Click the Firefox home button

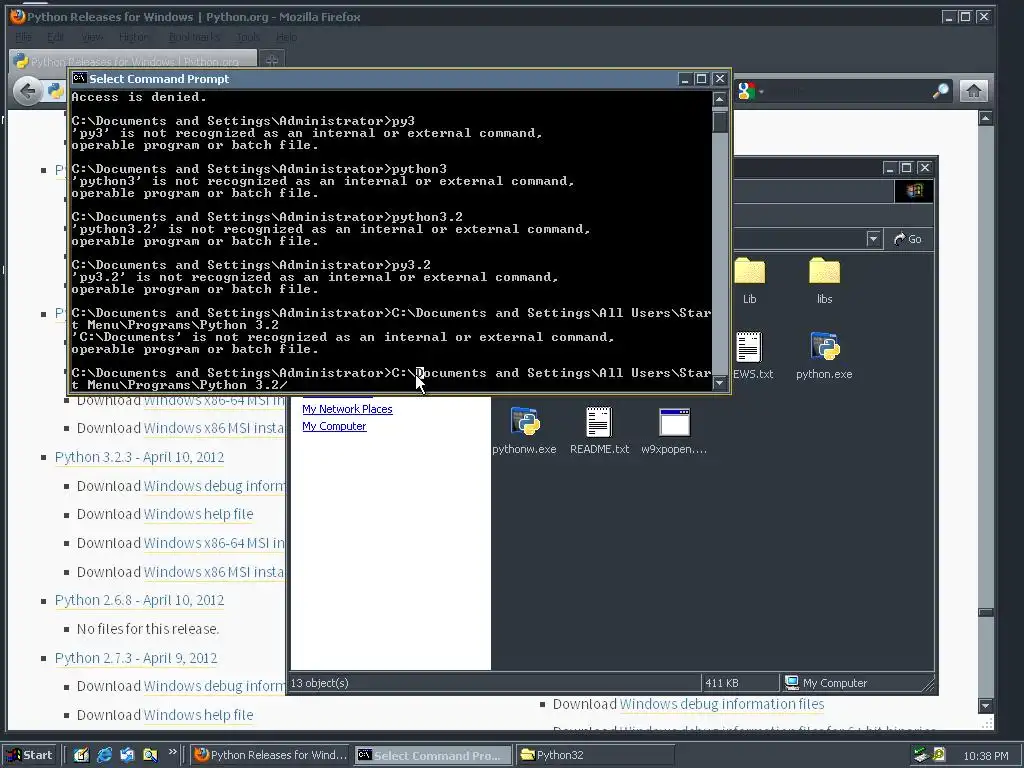pyautogui.click(x=973, y=91)
